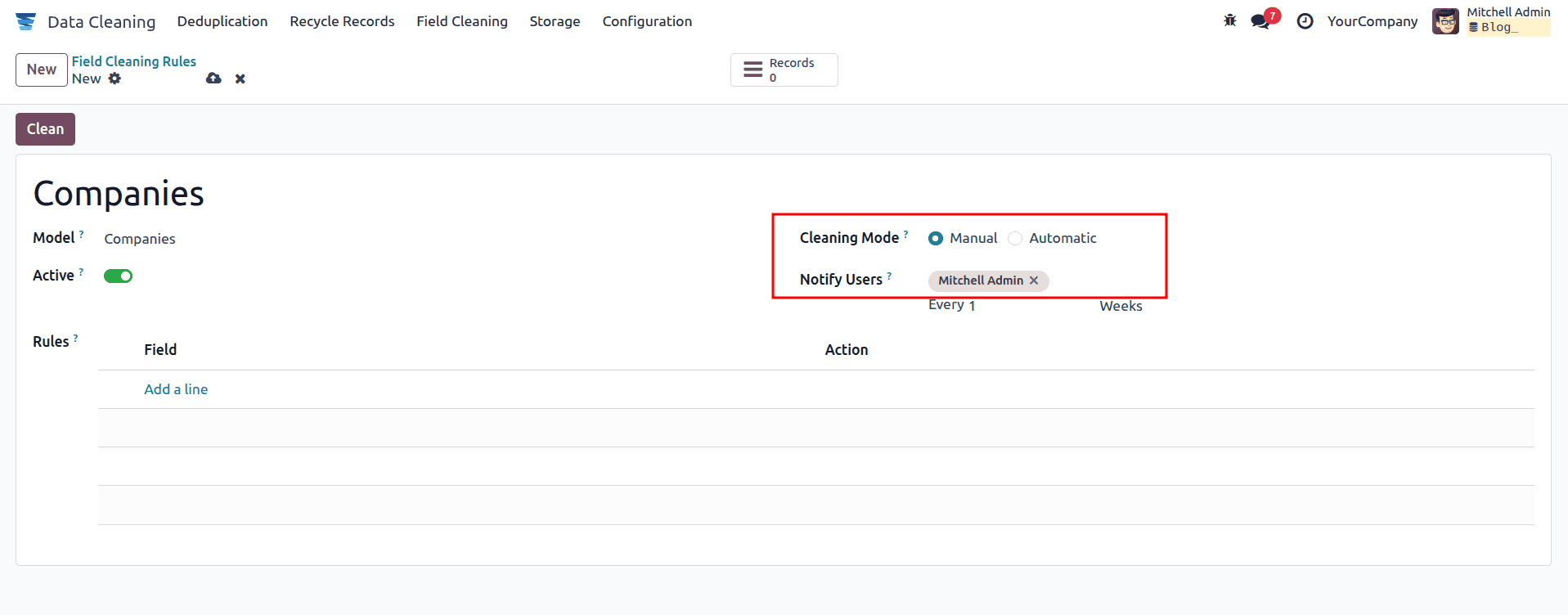Open the conversations messages icon
This screenshot has height=615, width=1568.
point(1260,21)
